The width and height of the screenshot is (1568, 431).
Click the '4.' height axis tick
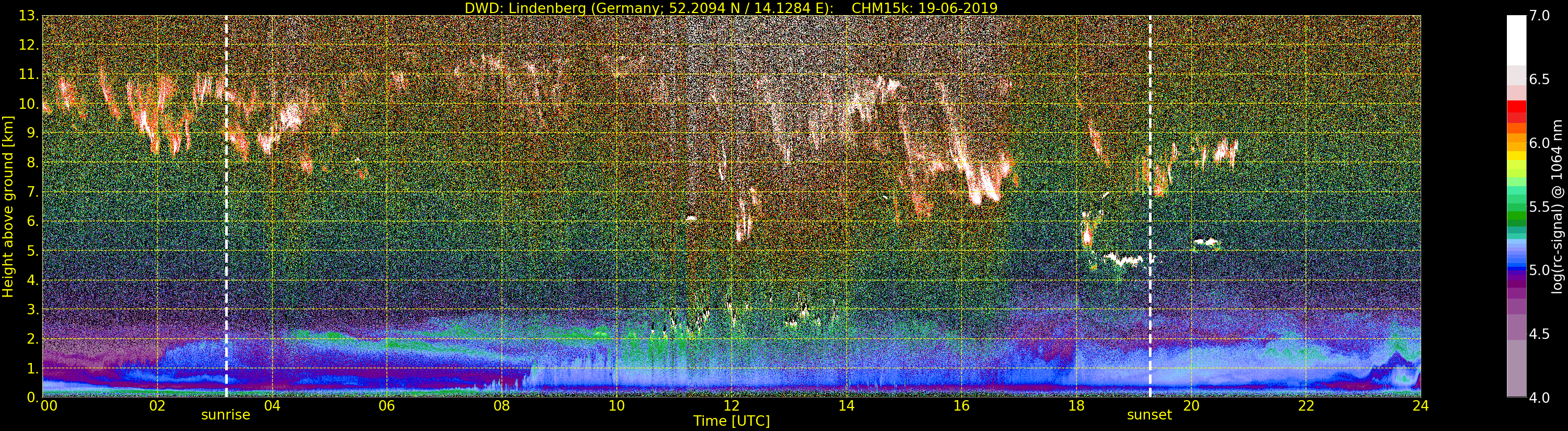32,280
